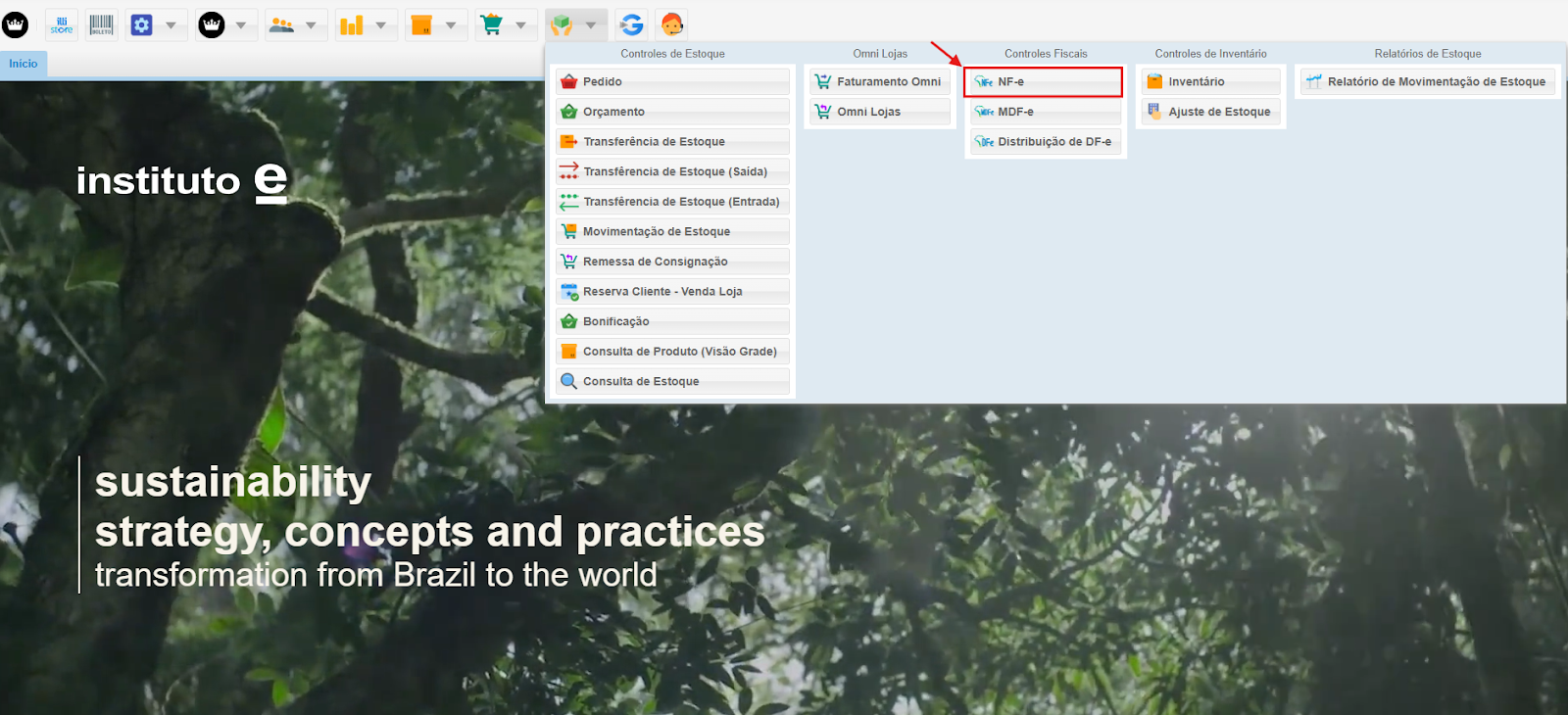The height and width of the screenshot is (715, 1568).
Task: Expand dropdown arrow beside the bar chart icon
Action: tap(380, 25)
